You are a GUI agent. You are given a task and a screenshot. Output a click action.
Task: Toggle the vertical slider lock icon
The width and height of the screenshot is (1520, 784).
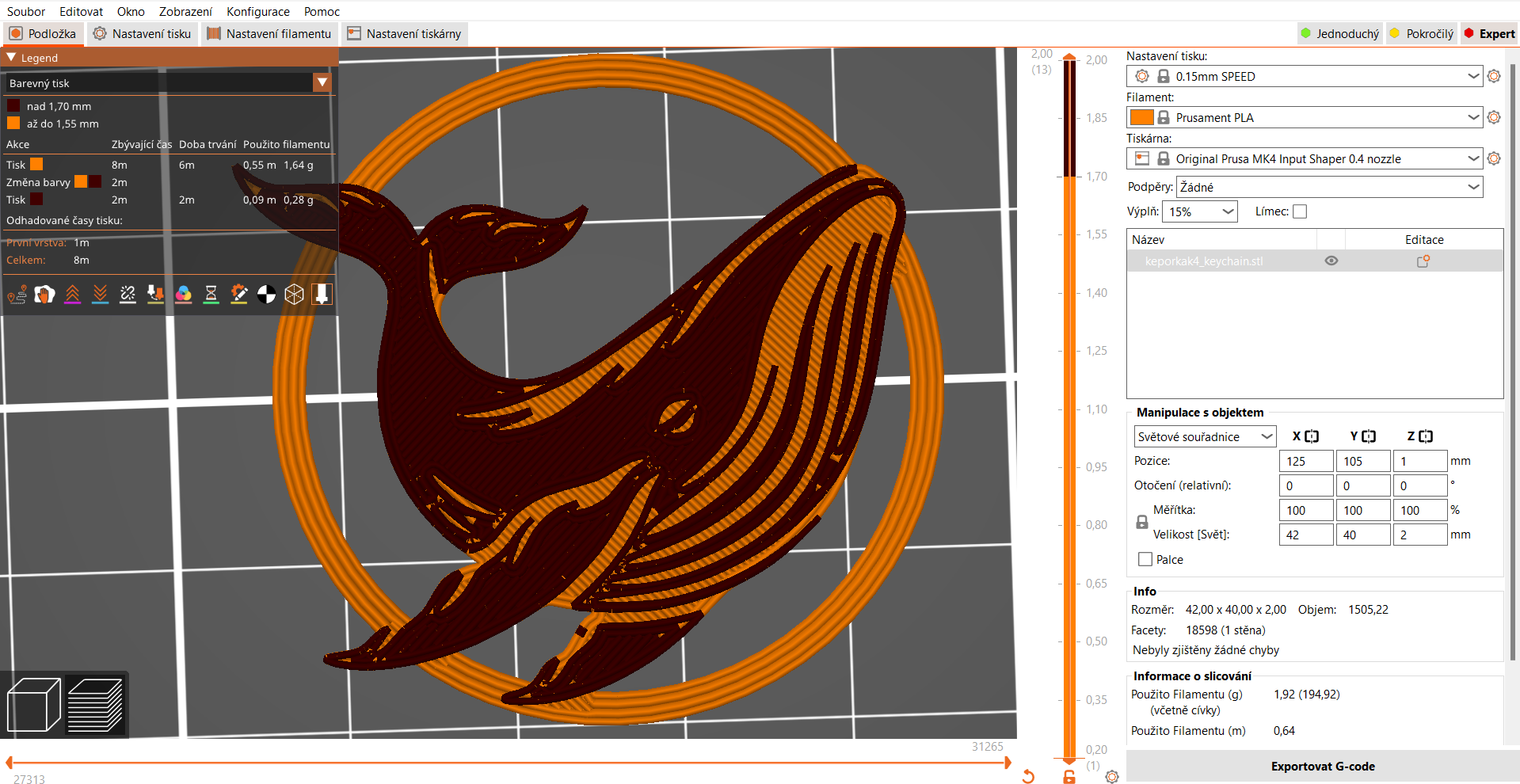(1069, 777)
